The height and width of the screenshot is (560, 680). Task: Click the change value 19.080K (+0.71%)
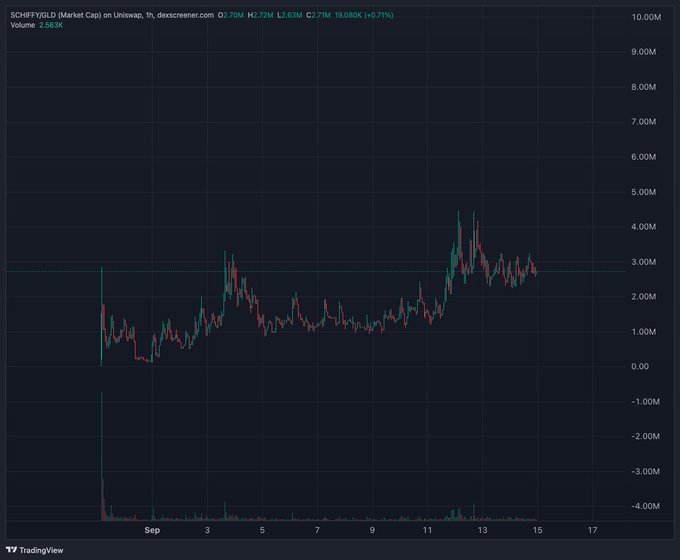(x=364, y=15)
